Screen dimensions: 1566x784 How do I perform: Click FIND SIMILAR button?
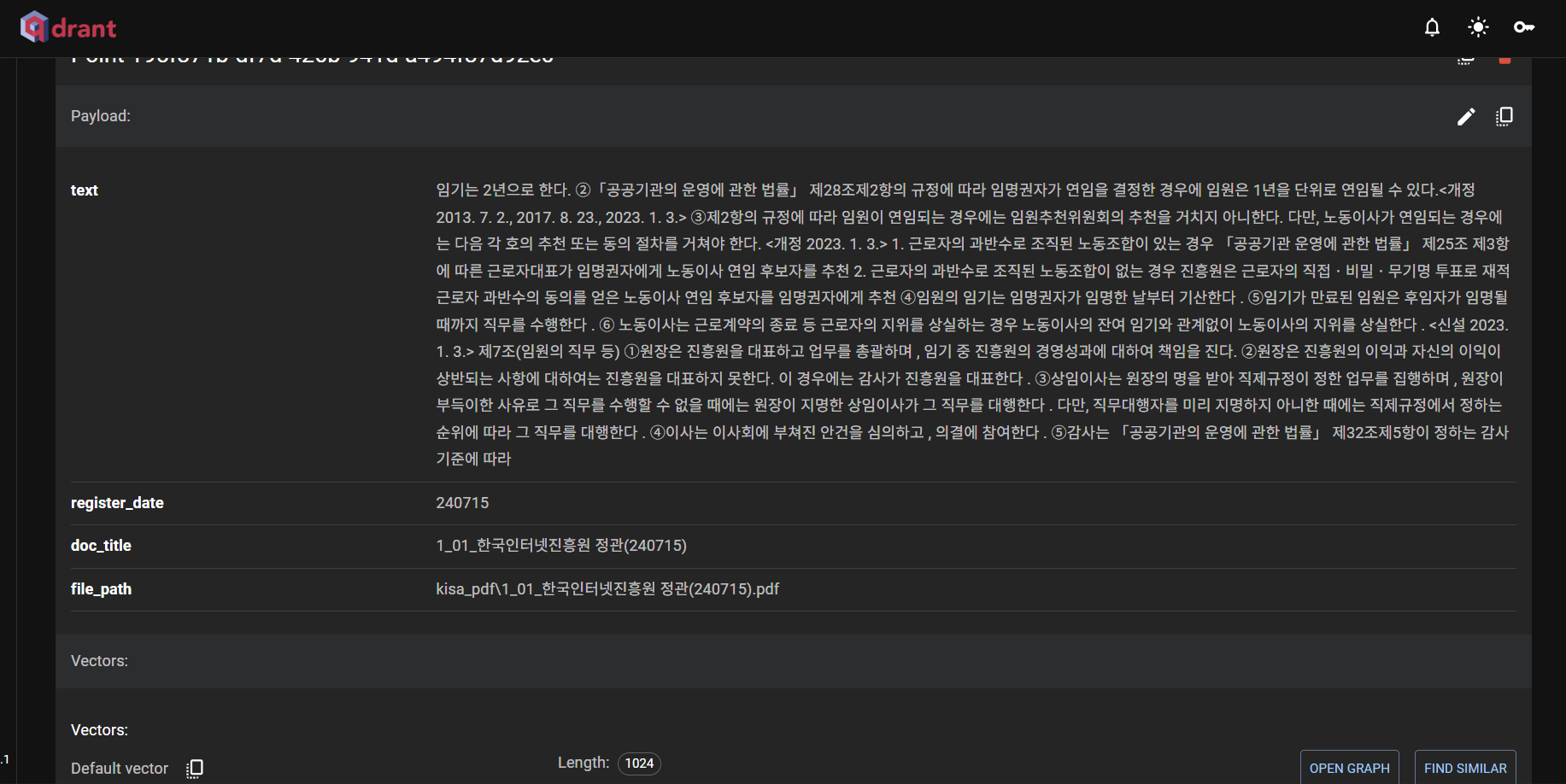click(x=1465, y=768)
